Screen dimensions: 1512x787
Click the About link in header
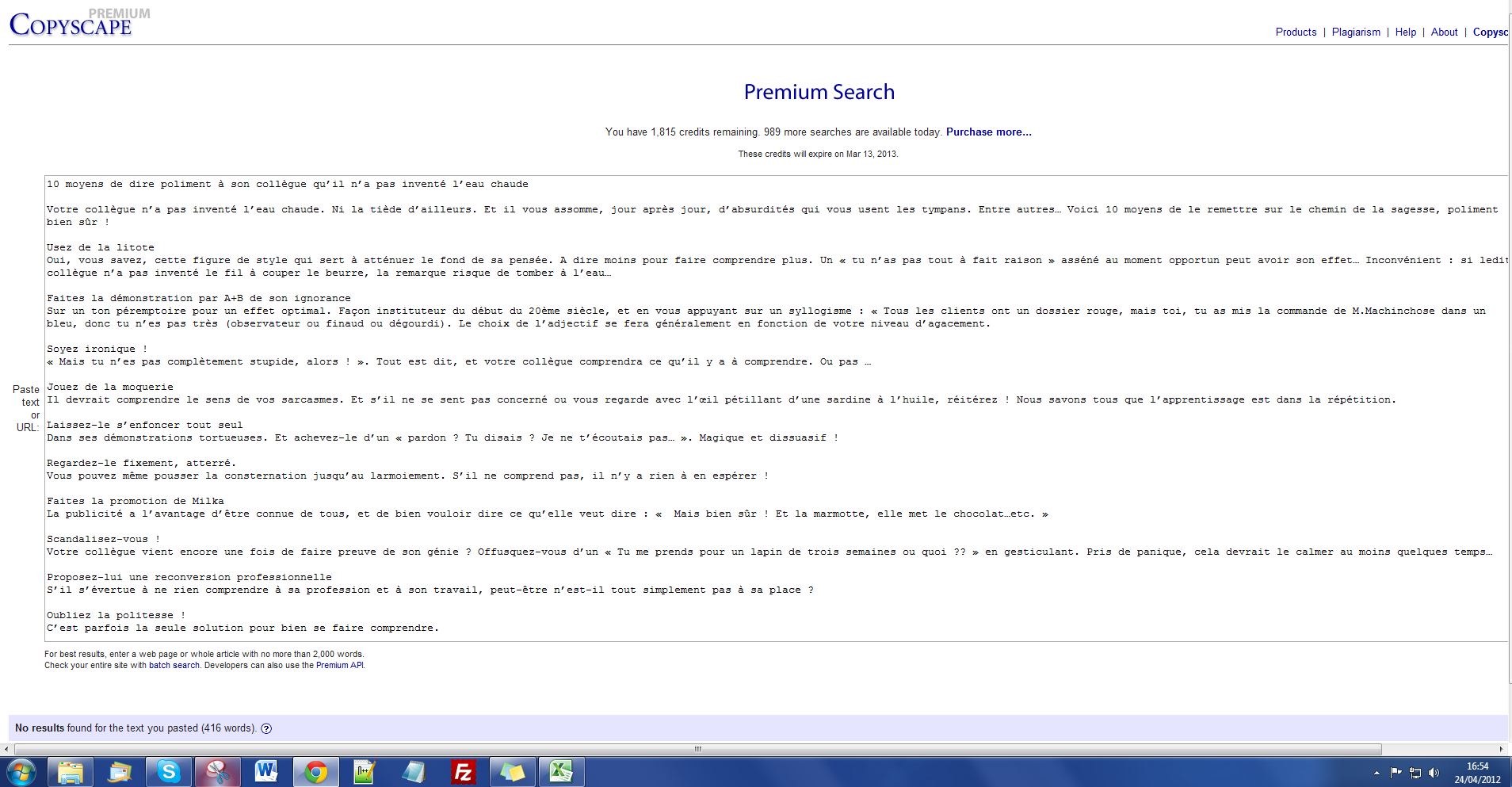point(1444,32)
